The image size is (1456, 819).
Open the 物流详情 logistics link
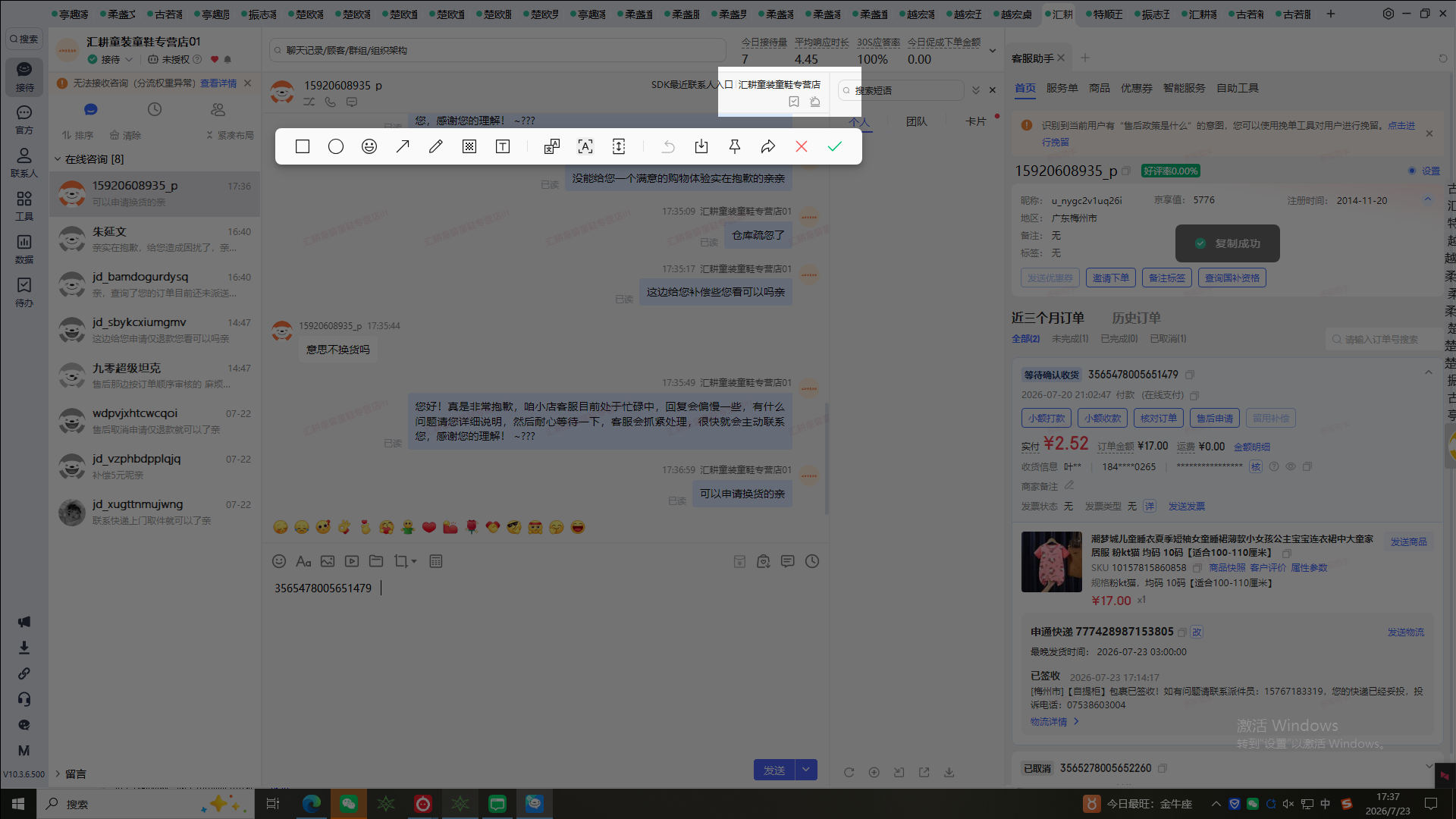(x=1054, y=721)
